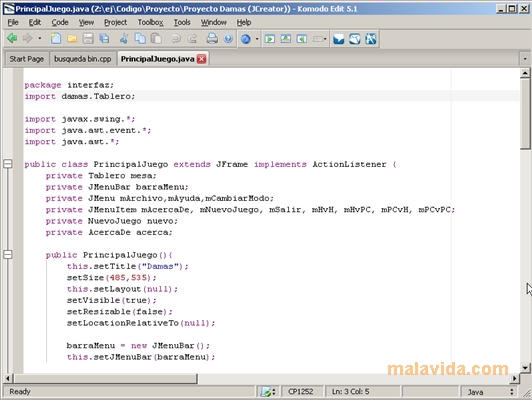Click the Komodo icon in title bar
532x400 pixels.
(9, 8)
